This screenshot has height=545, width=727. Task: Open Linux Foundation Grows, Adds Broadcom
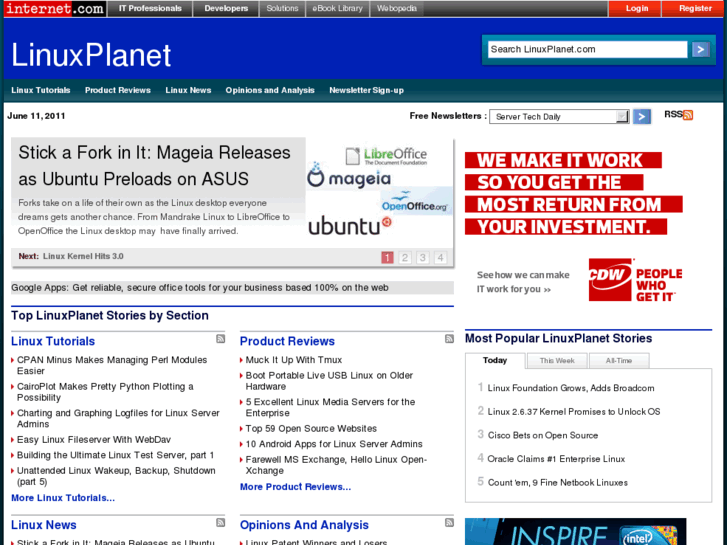571,388
